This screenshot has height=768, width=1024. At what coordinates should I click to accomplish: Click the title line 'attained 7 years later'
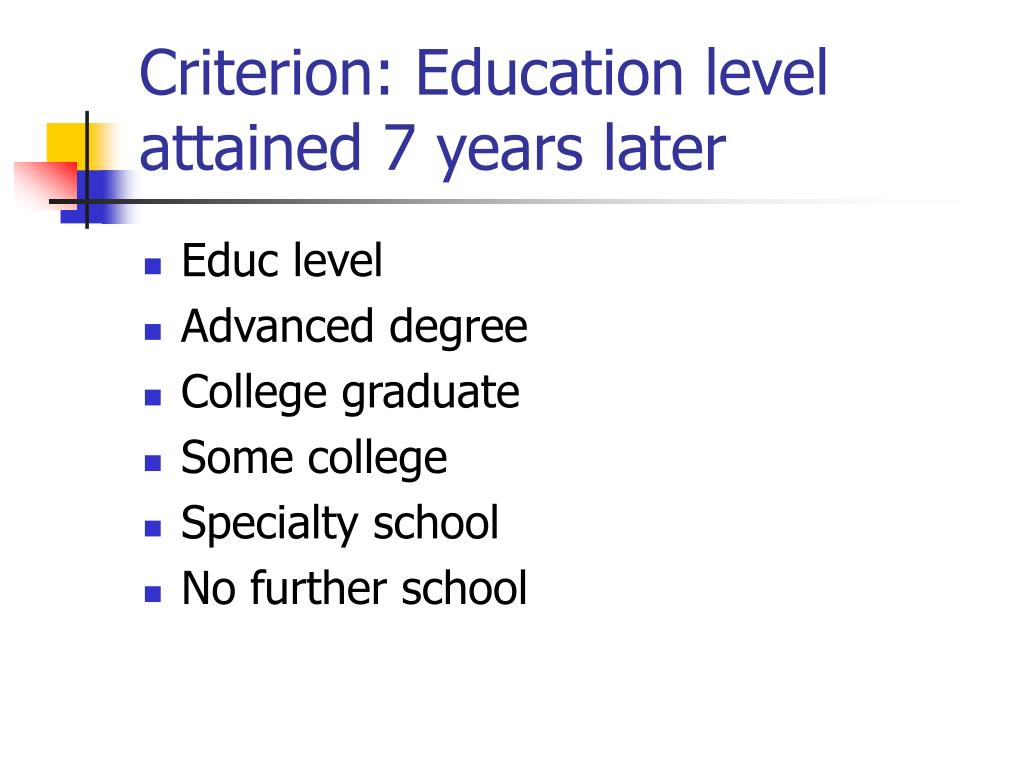(432, 149)
